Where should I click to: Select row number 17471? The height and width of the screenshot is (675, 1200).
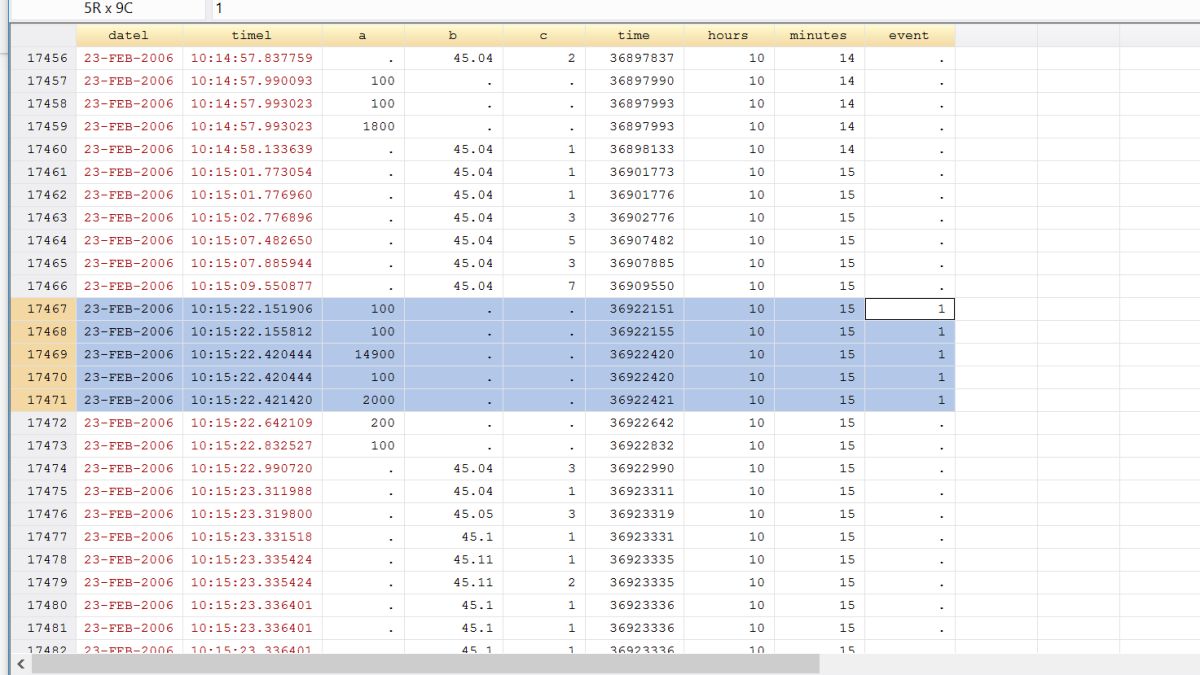pos(42,400)
